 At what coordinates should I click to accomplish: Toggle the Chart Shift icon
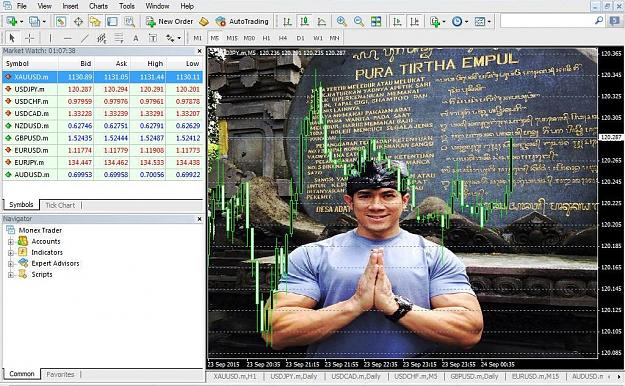(x=414, y=22)
